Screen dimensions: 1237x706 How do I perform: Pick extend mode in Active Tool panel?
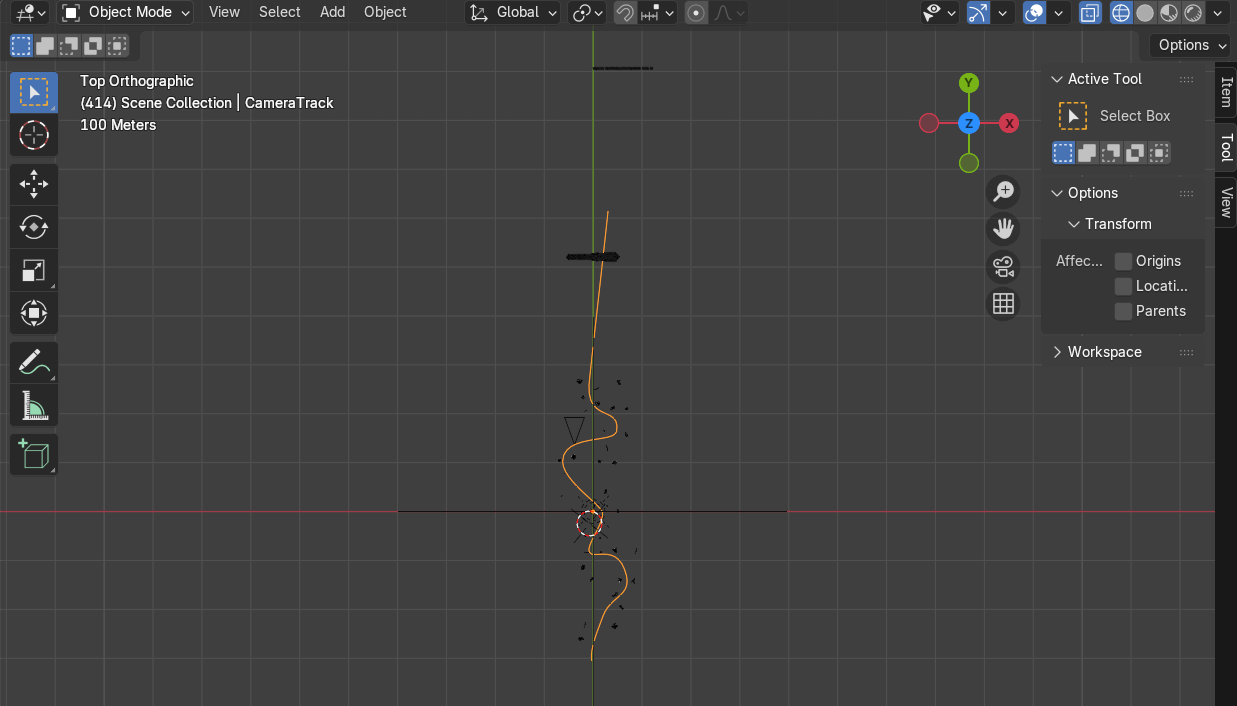pos(1087,153)
